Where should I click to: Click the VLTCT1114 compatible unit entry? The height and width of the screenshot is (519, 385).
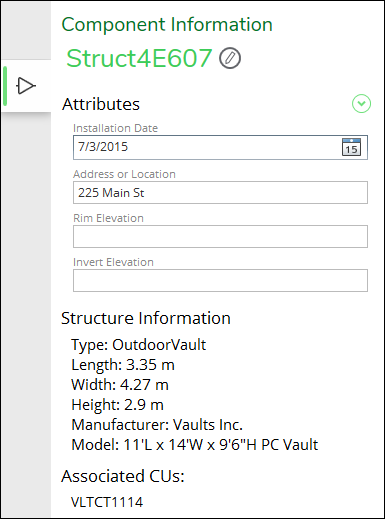[x=107, y=502]
